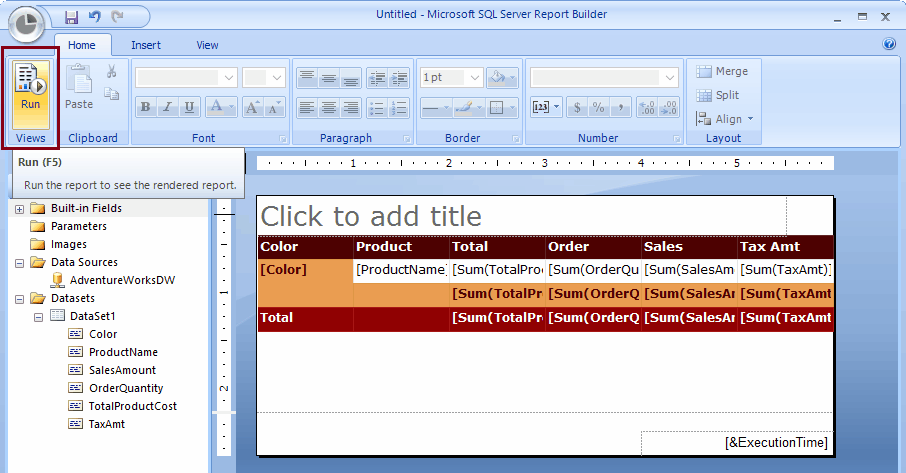This screenshot has height=473, width=906.
Task: Open the Align dropdown in Layout group
Action: coord(725,119)
